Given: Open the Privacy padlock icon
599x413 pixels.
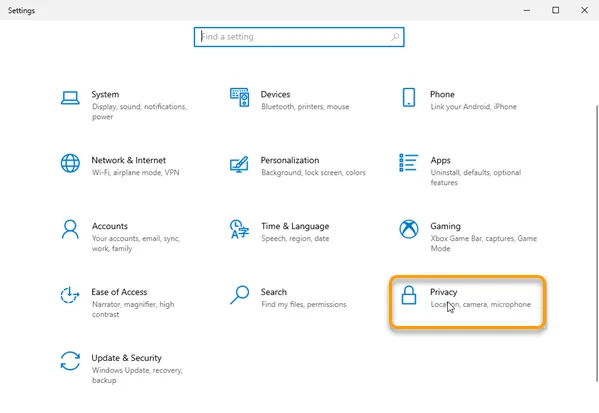Looking at the screenshot, I should 409,295.
